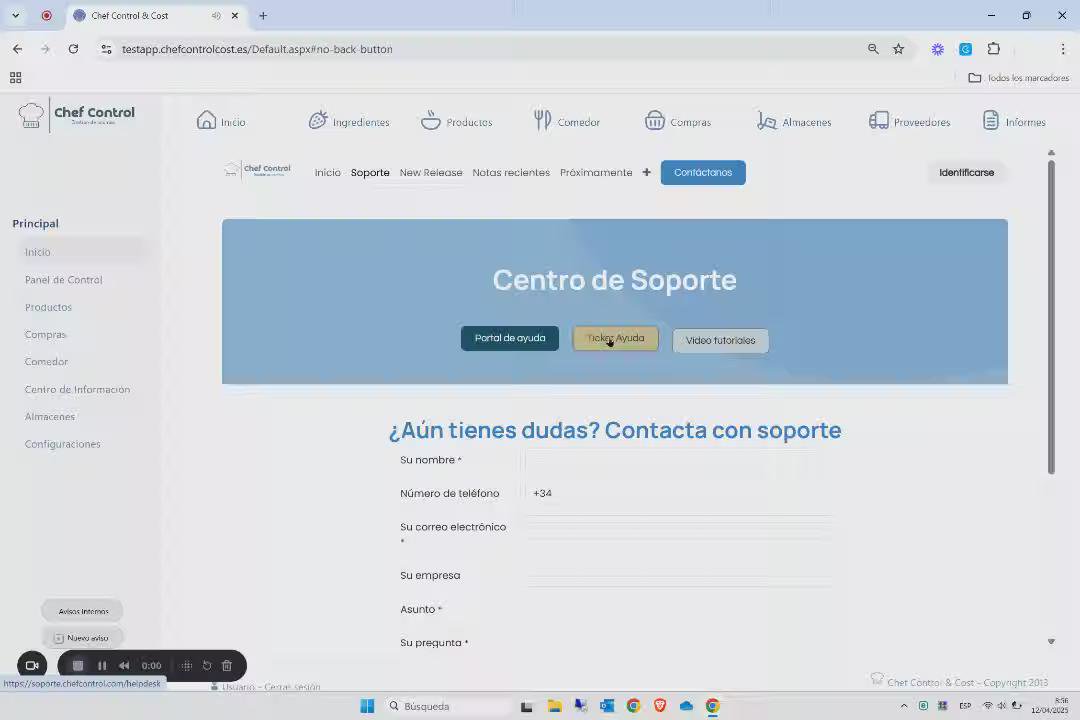
Task: Open Configuraciones in sidebar
Action: click(x=63, y=444)
